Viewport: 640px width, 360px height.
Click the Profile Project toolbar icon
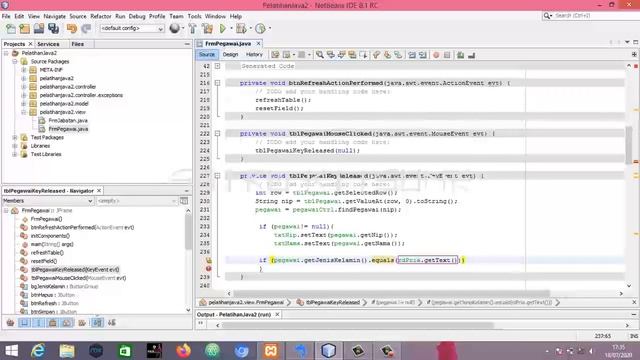260,29
